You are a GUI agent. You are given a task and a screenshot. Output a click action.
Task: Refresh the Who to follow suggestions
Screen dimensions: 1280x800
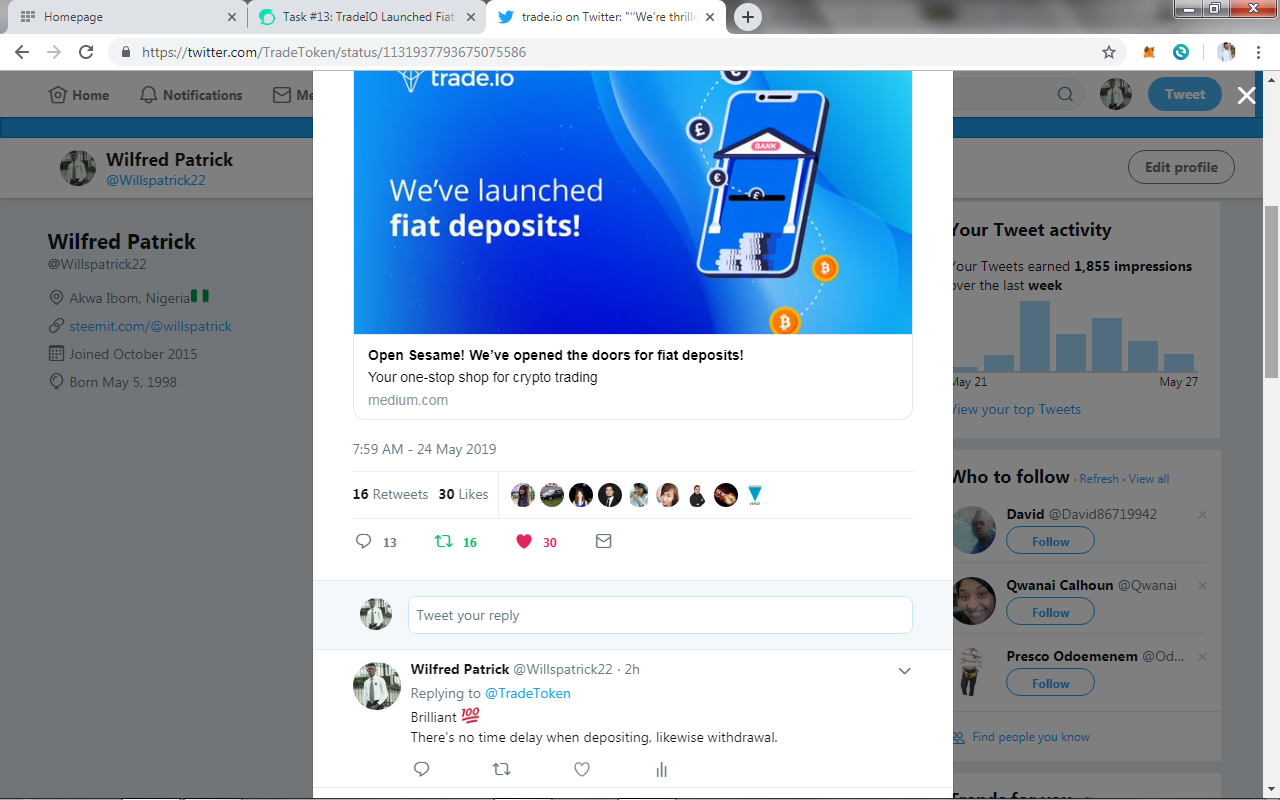coord(1099,479)
